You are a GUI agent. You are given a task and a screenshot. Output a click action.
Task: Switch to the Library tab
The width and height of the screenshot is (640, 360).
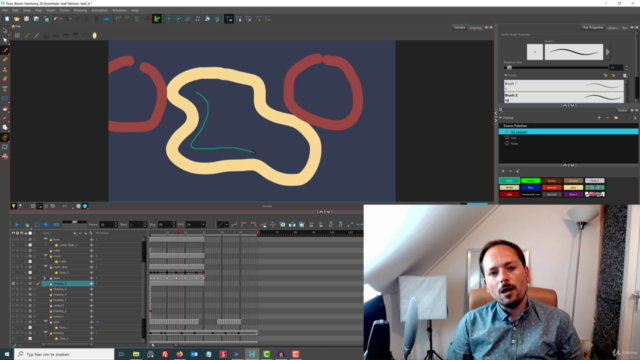click(x=612, y=28)
